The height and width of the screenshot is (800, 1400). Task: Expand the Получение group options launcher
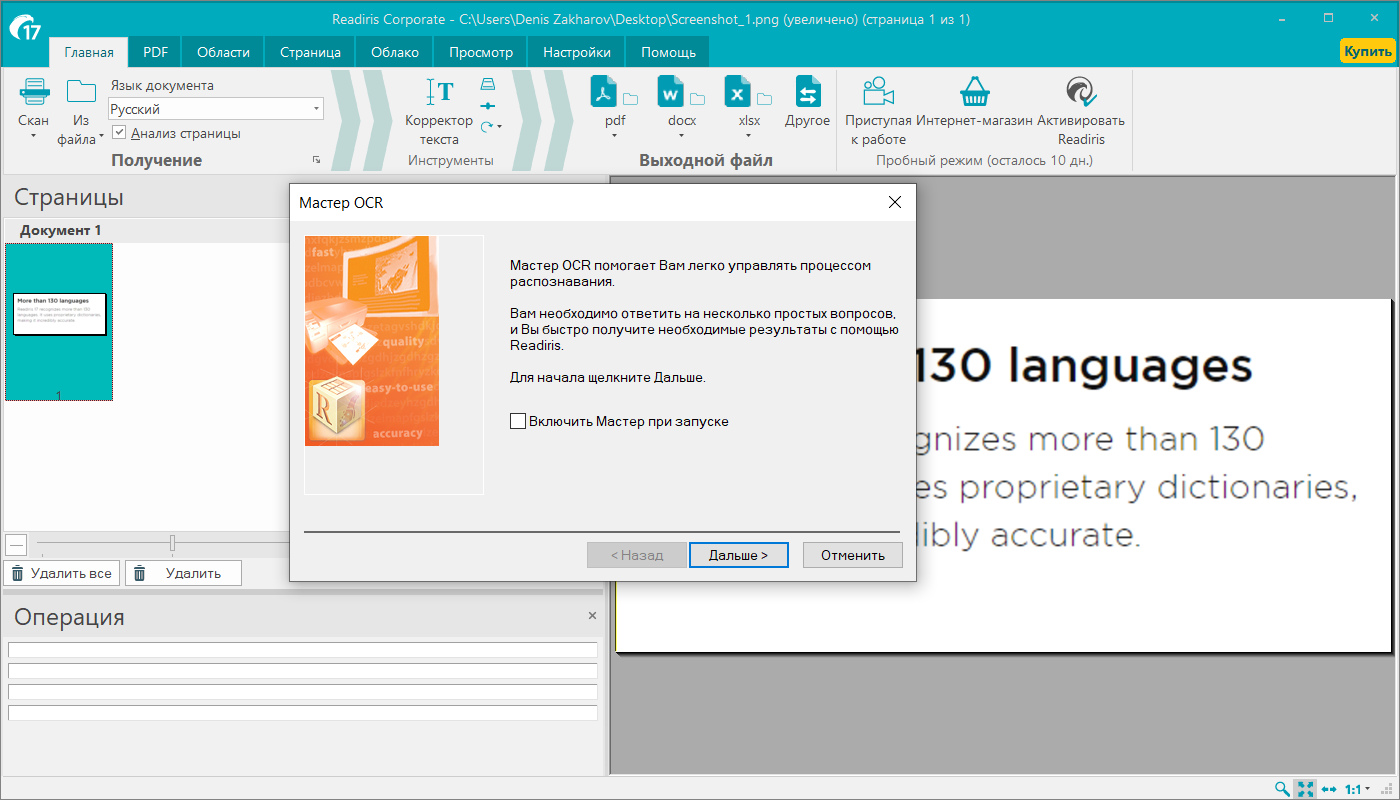click(316, 160)
